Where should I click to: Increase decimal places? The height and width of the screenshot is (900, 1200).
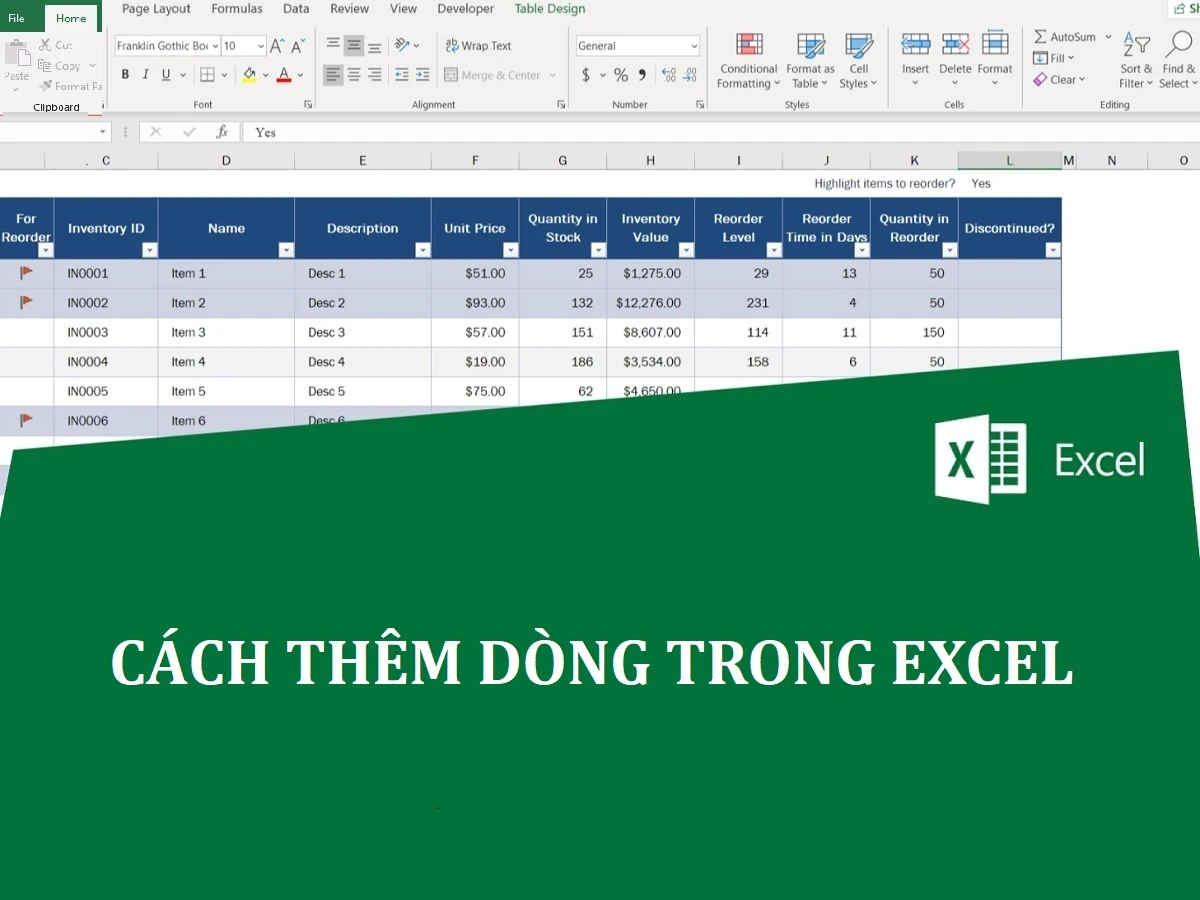point(668,75)
